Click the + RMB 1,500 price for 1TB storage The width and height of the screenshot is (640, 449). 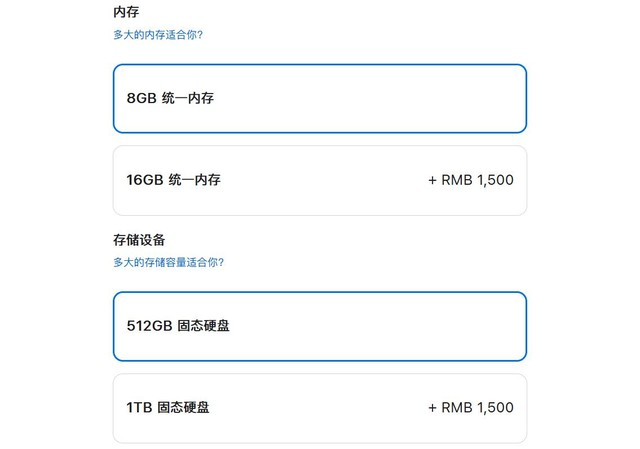[x=470, y=408]
